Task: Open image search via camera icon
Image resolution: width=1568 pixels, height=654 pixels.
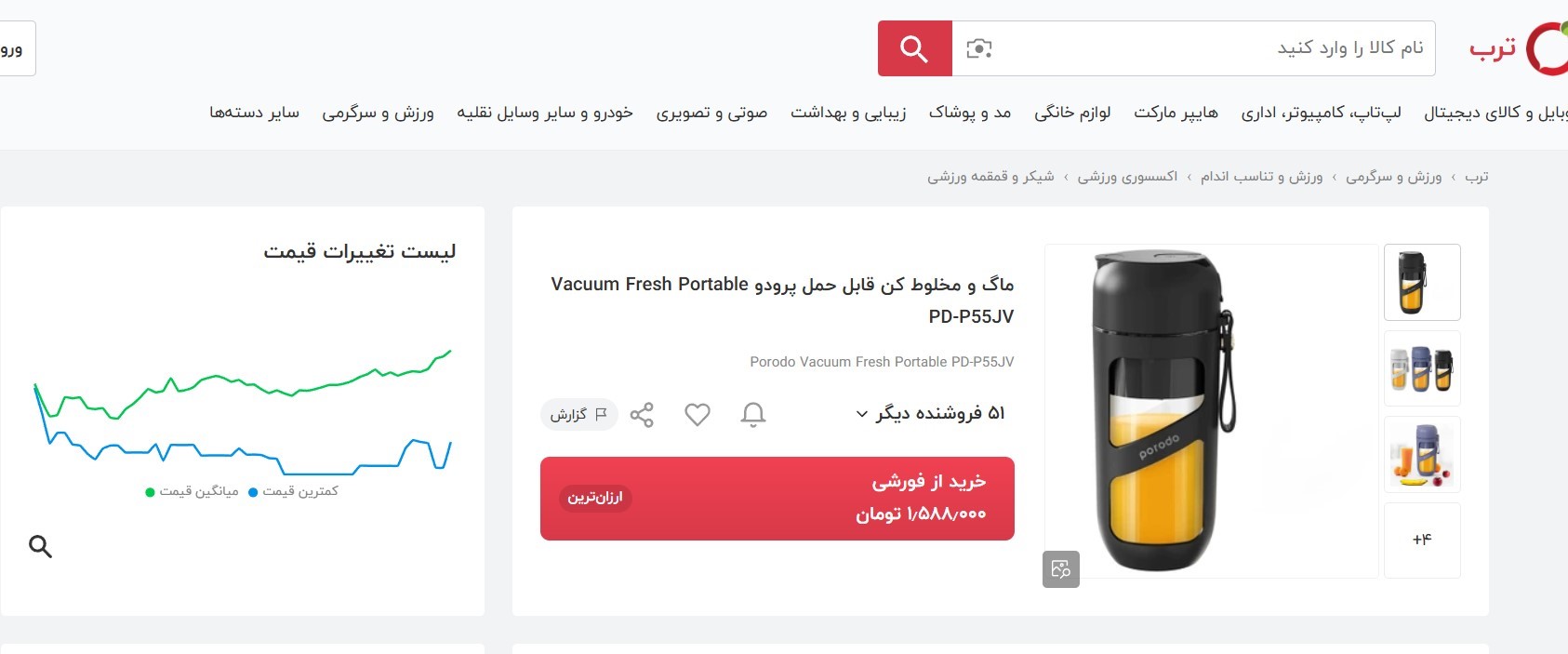Action: [978, 48]
